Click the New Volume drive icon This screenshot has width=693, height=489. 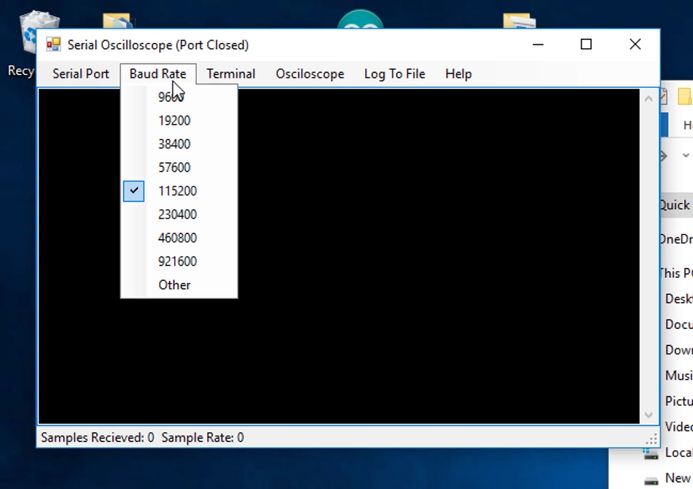pyautogui.click(x=651, y=480)
